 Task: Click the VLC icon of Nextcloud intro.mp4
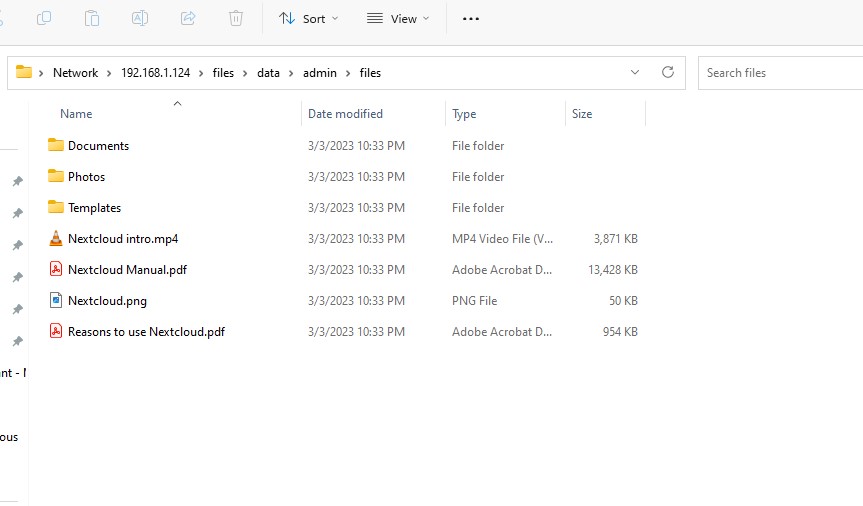pos(56,238)
